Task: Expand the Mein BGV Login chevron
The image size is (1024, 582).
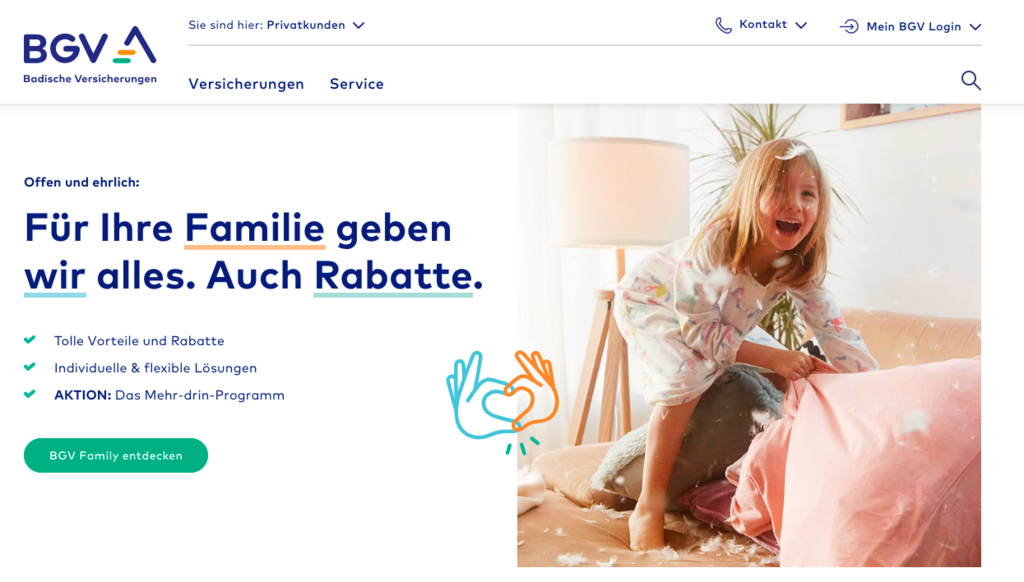Action: coord(975,27)
